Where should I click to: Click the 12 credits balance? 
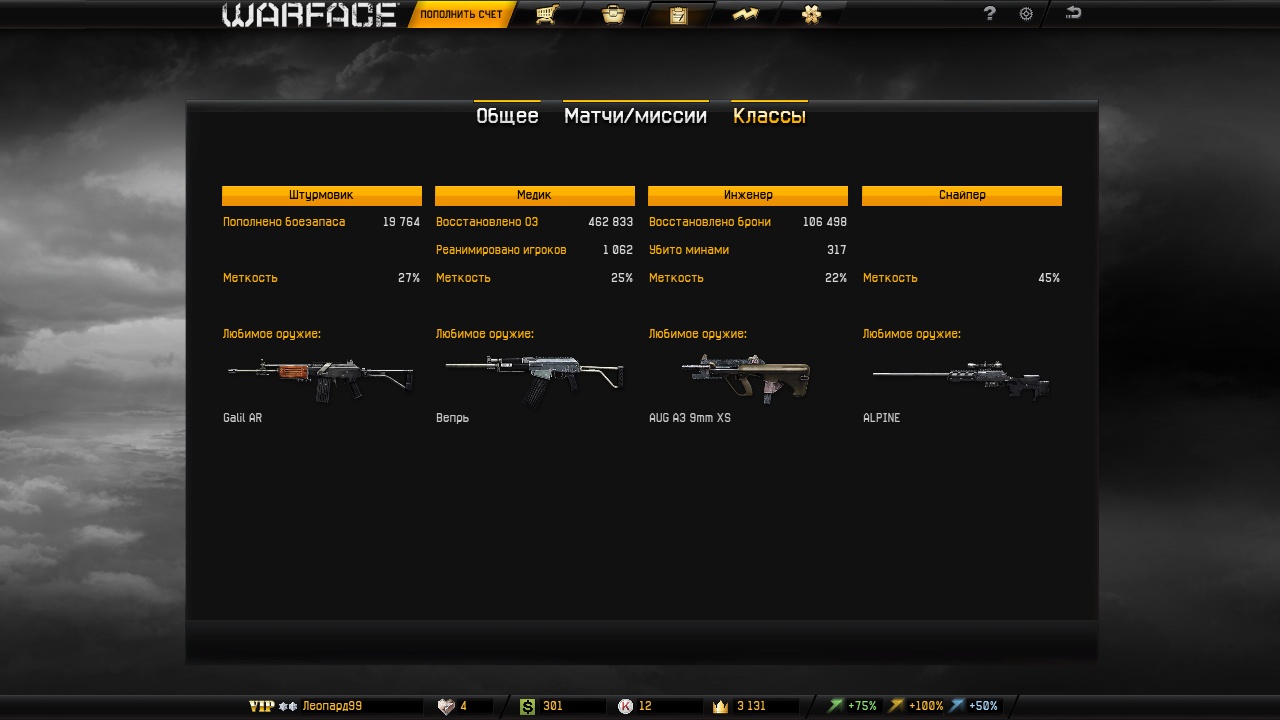tap(645, 706)
